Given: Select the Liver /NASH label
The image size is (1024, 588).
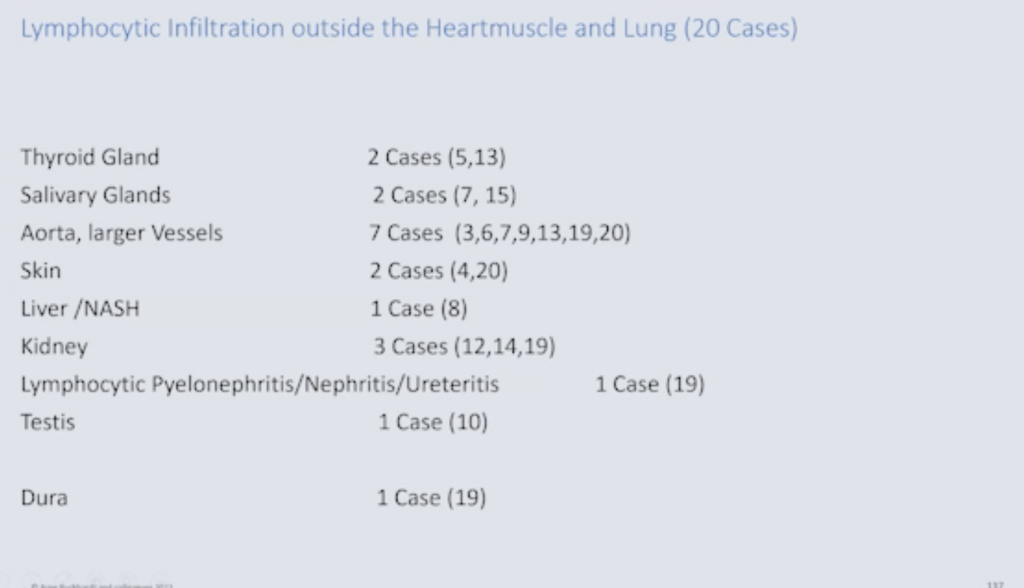Looking at the screenshot, I should (x=80, y=309).
